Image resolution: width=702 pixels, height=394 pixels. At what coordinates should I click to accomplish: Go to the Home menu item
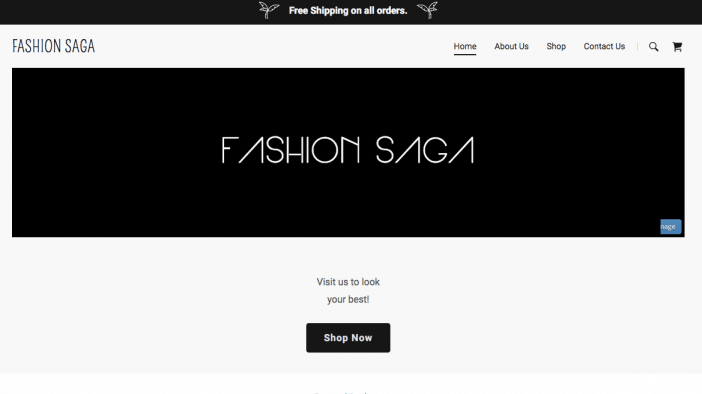465,46
